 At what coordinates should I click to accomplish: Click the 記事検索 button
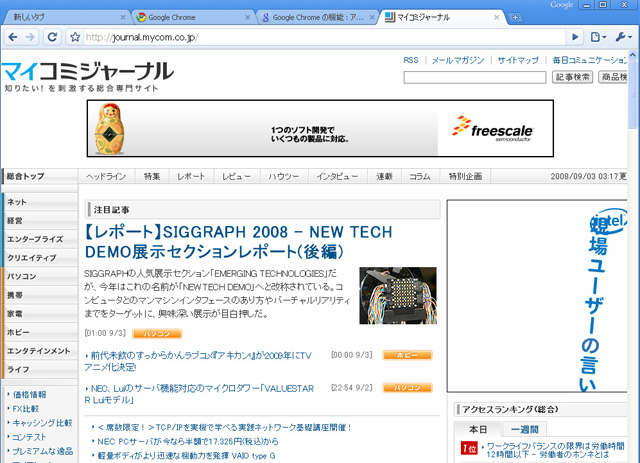pyautogui.click(x=572, y=77)
